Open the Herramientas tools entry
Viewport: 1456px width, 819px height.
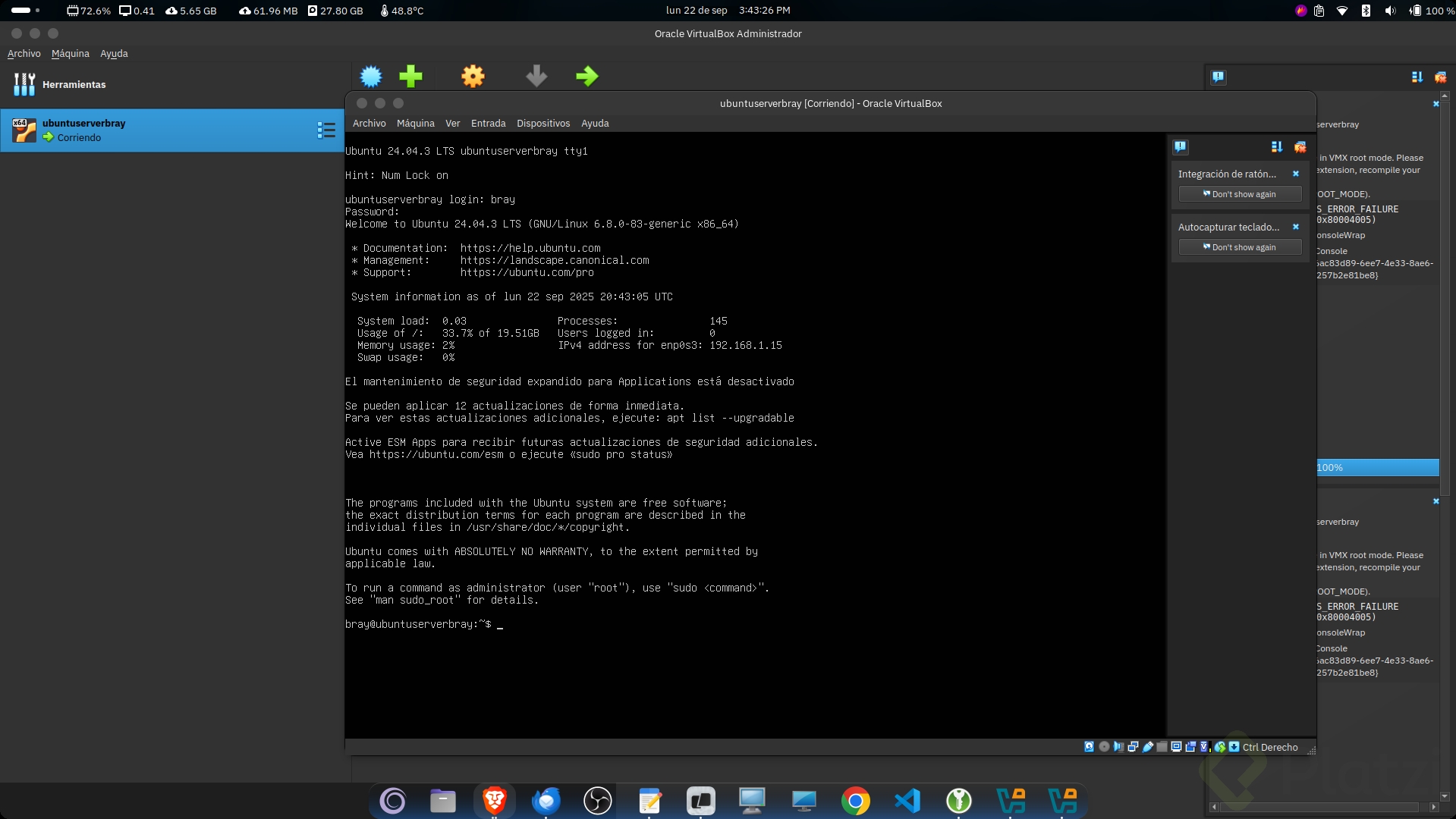point(172,84)
